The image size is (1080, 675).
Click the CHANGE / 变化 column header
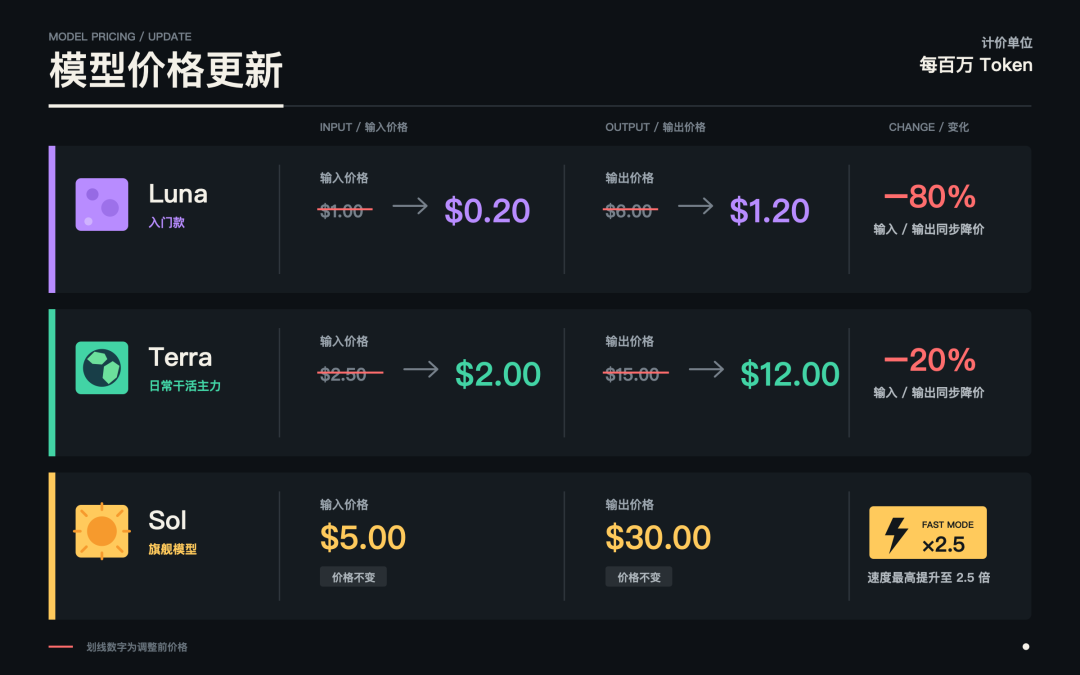pyautogui.click(x=928, y=127)
